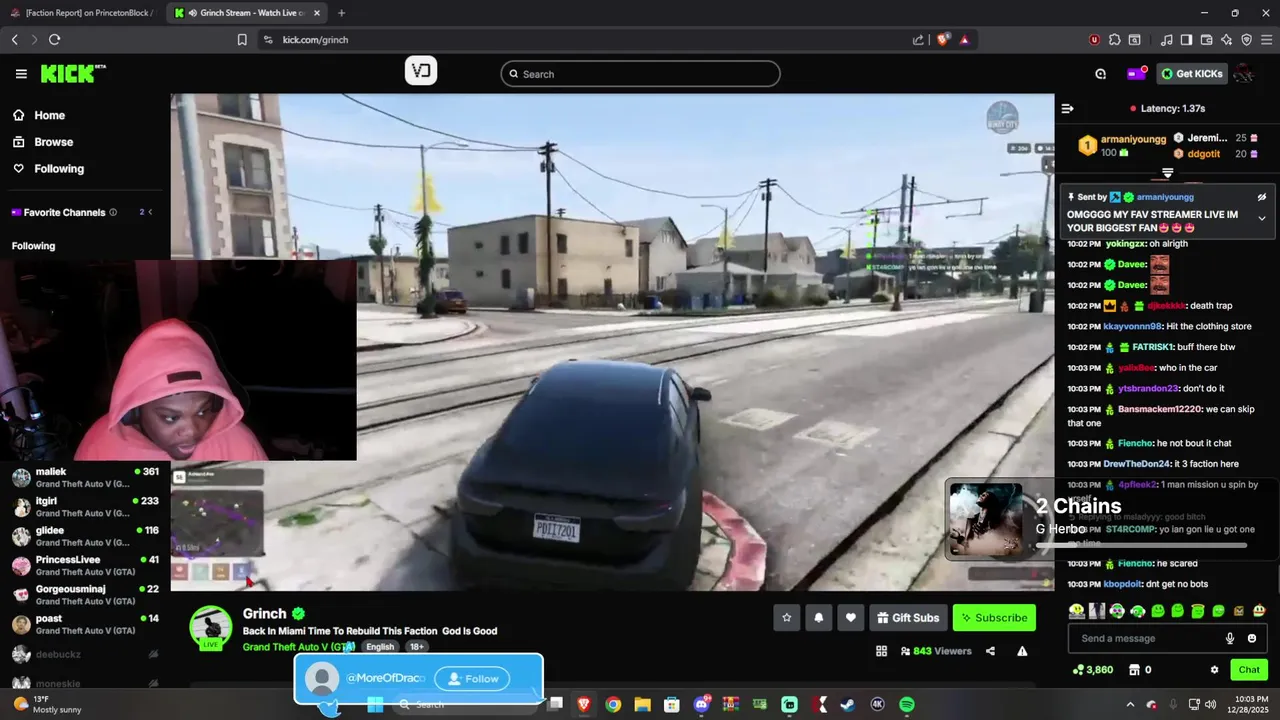The image size is (1280, 720).
Task: Reload the page
Action: (54, 40)
